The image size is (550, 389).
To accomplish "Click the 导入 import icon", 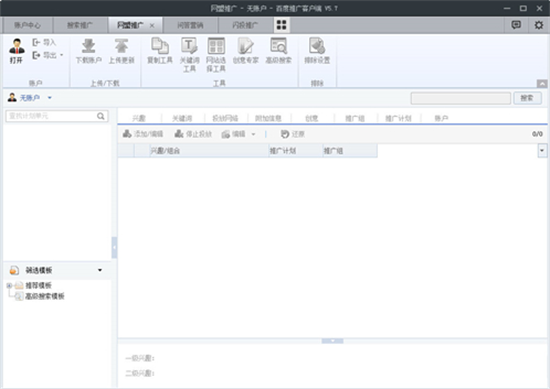I will pos(36,42).
